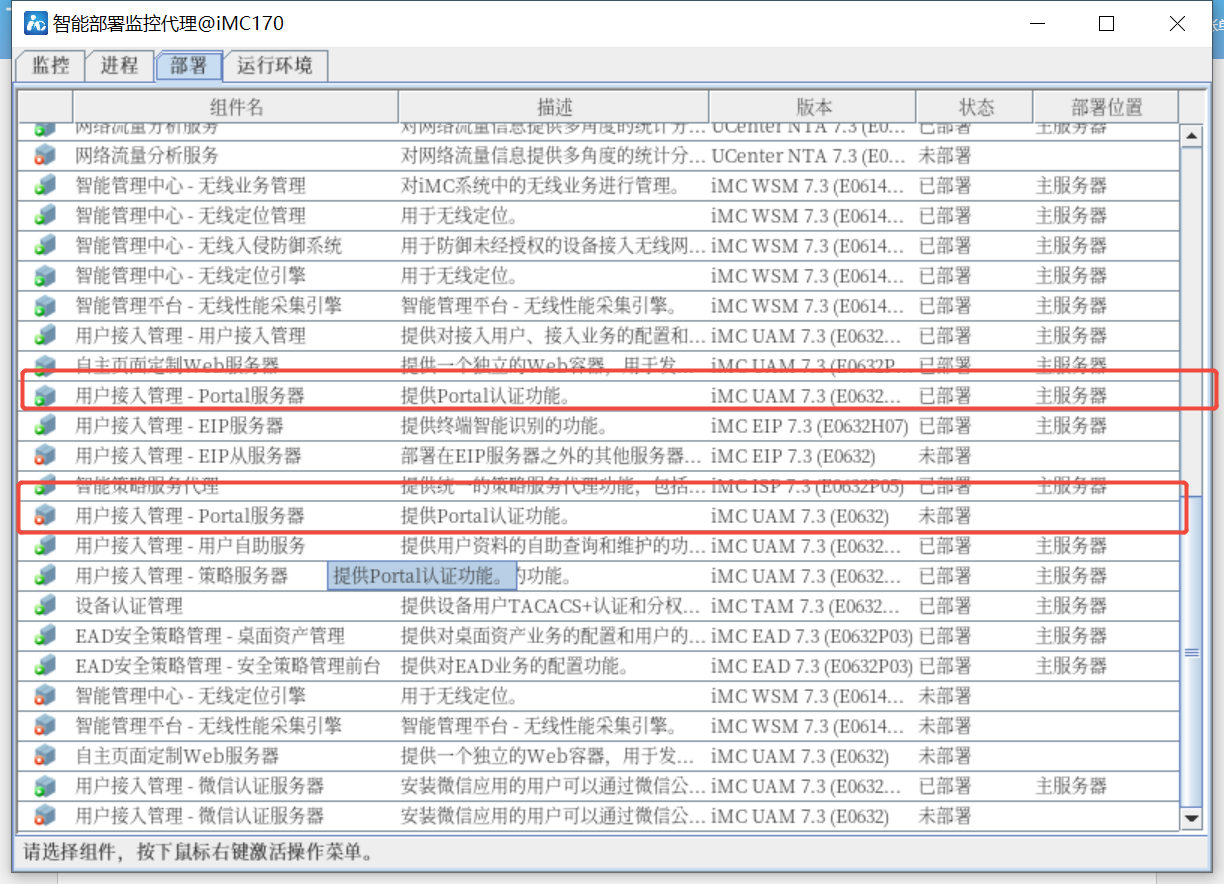This screenshot has height=884, width=1224.
Task: Click 未部署 status in EIP从服务器 row
Action: click(945, 456)
